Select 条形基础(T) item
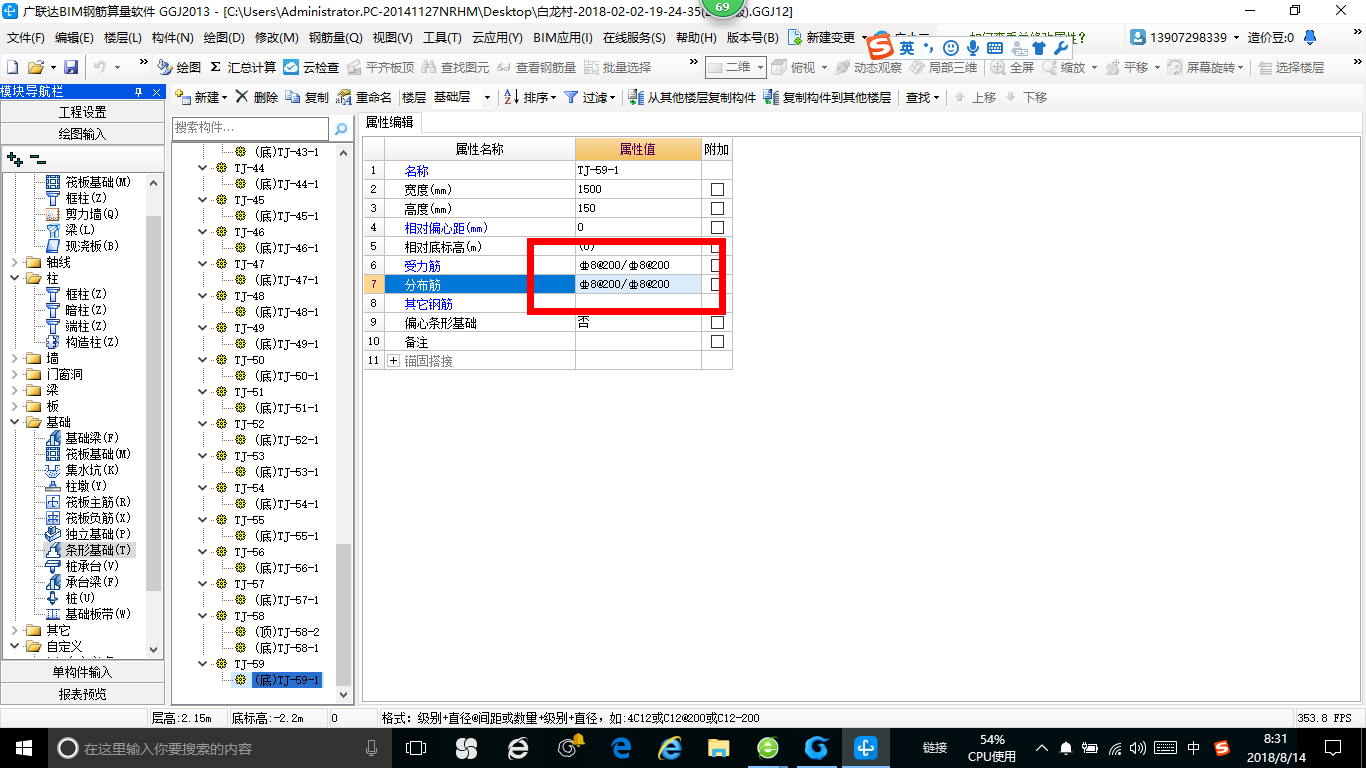 88,550
